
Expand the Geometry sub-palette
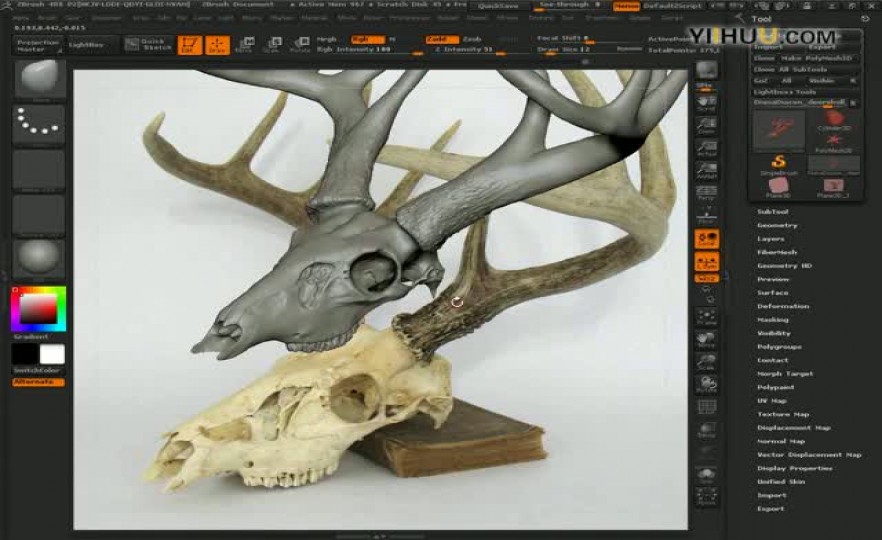tap(777, 226)
